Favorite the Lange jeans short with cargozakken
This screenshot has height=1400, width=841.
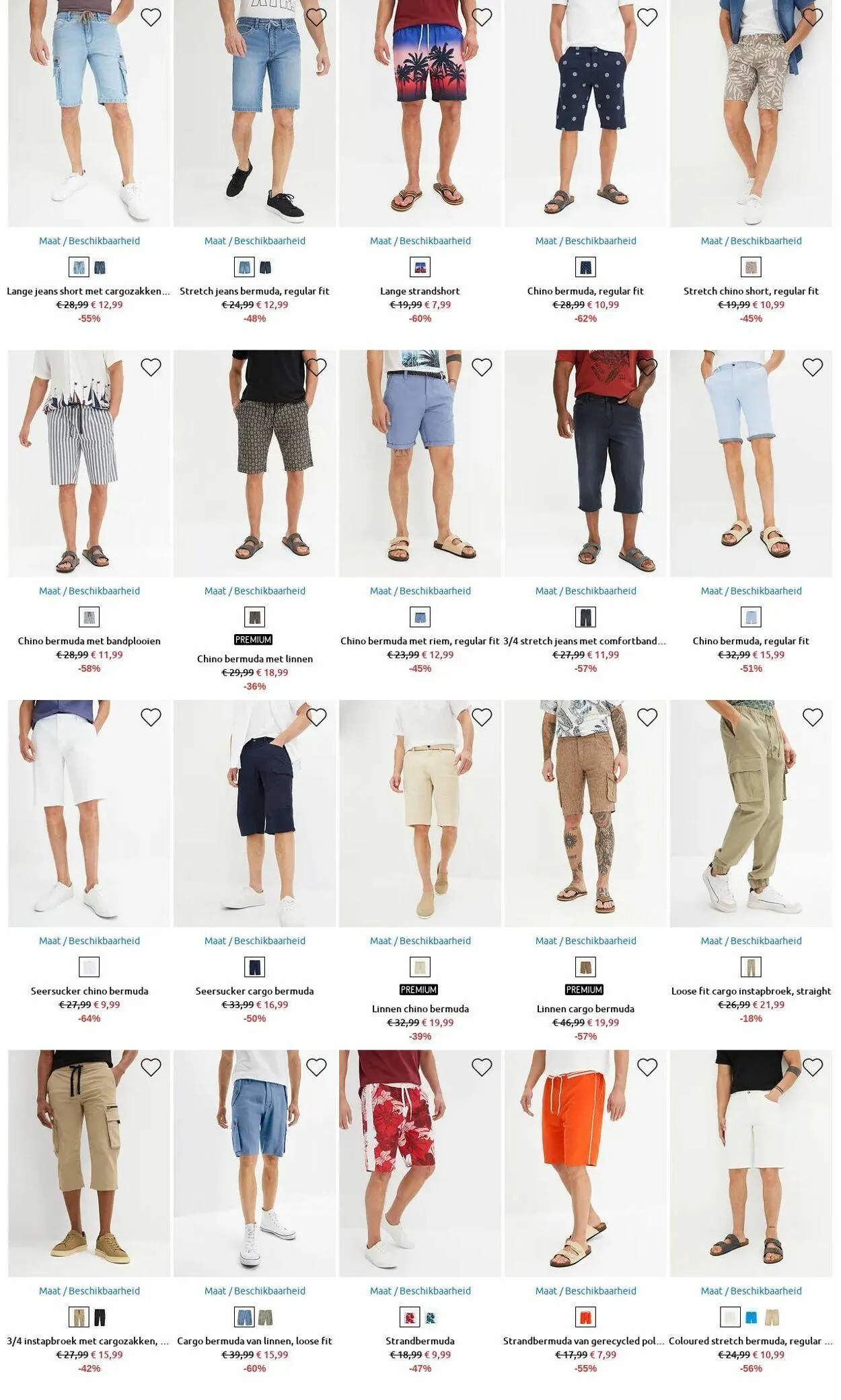(151, 17)
